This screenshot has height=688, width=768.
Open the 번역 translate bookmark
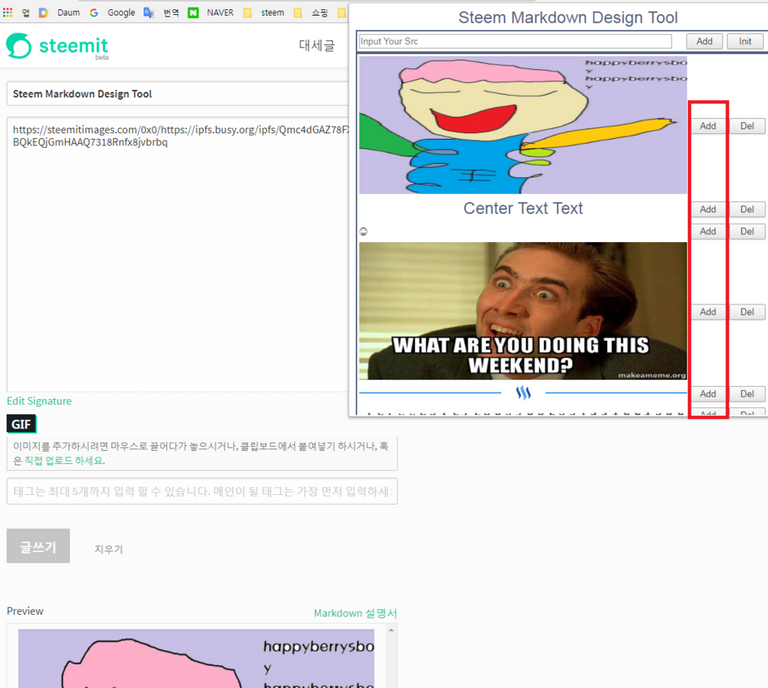coord(162,12)
